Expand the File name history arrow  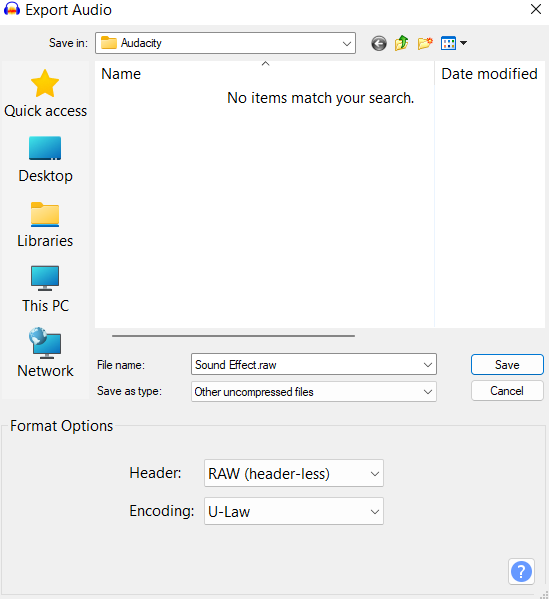428,365
